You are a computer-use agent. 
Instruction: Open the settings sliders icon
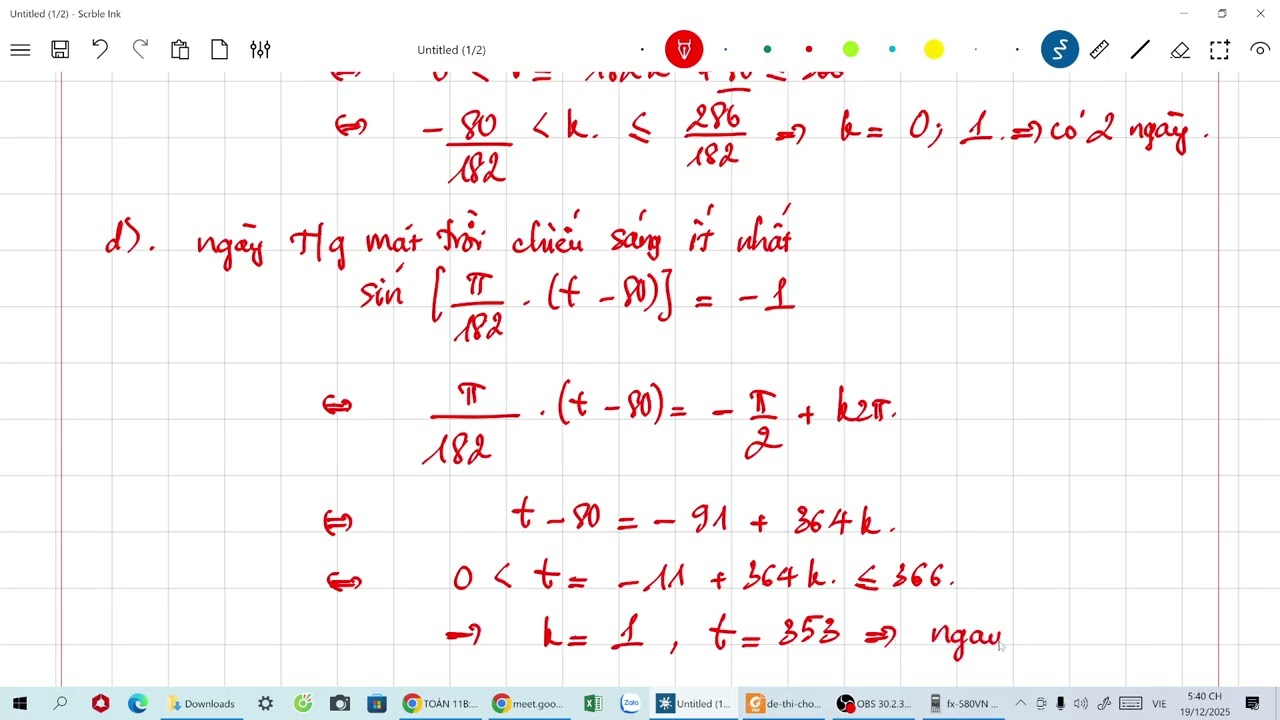point(260,49)
